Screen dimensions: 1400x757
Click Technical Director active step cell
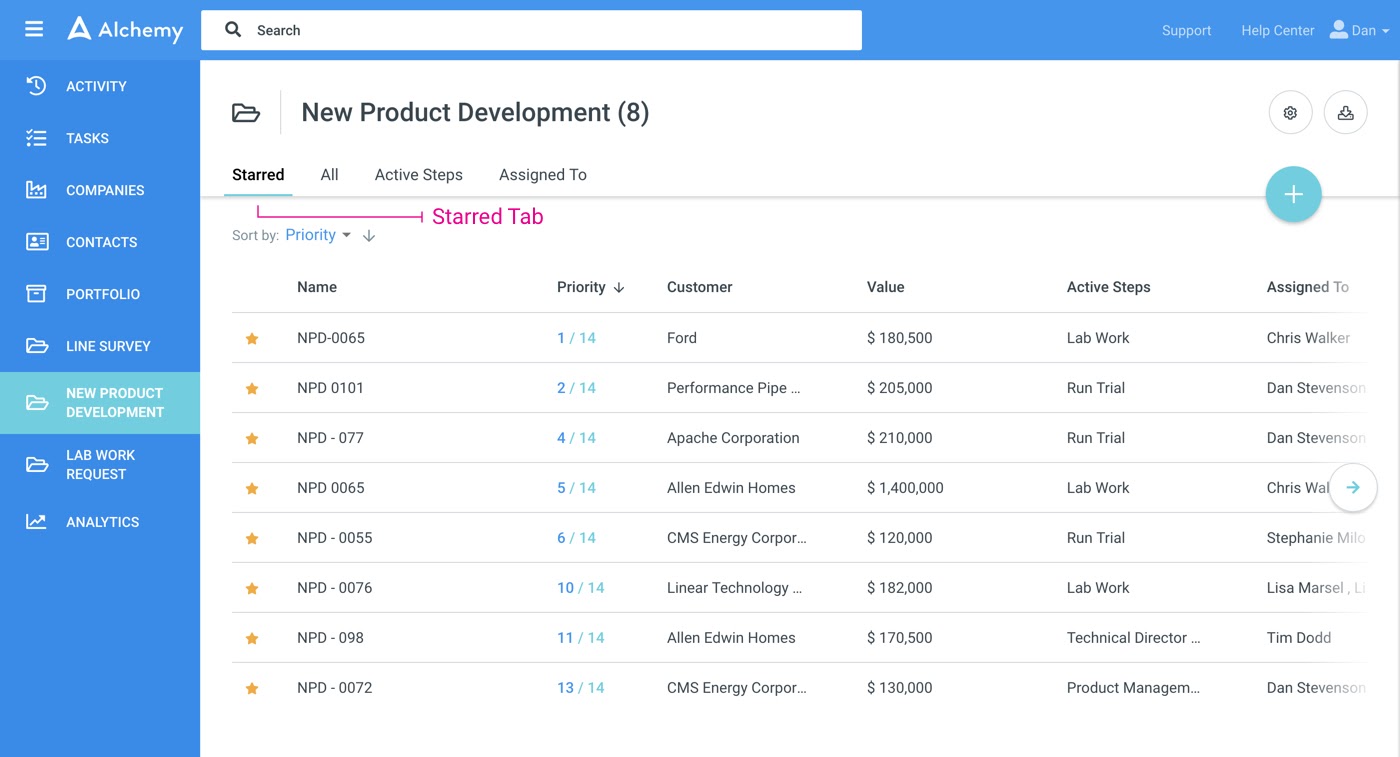1133,638
